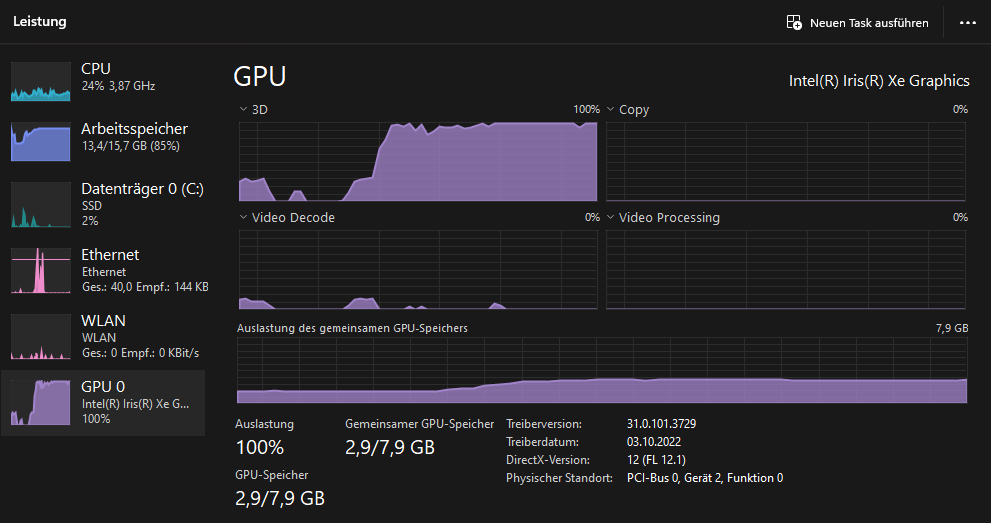Open the Copy engine dropdown chevron
The image size is (991, 523).
coord(611,109)
